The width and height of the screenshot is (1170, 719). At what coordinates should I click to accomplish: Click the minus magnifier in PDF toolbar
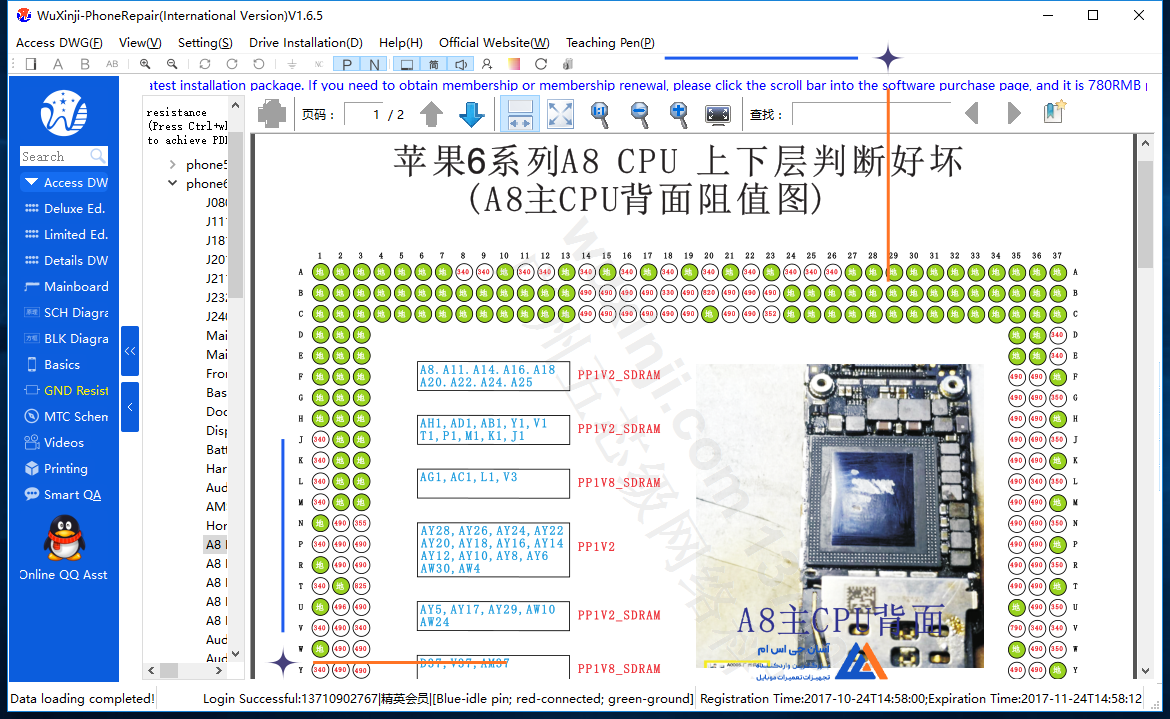(639, 114)
